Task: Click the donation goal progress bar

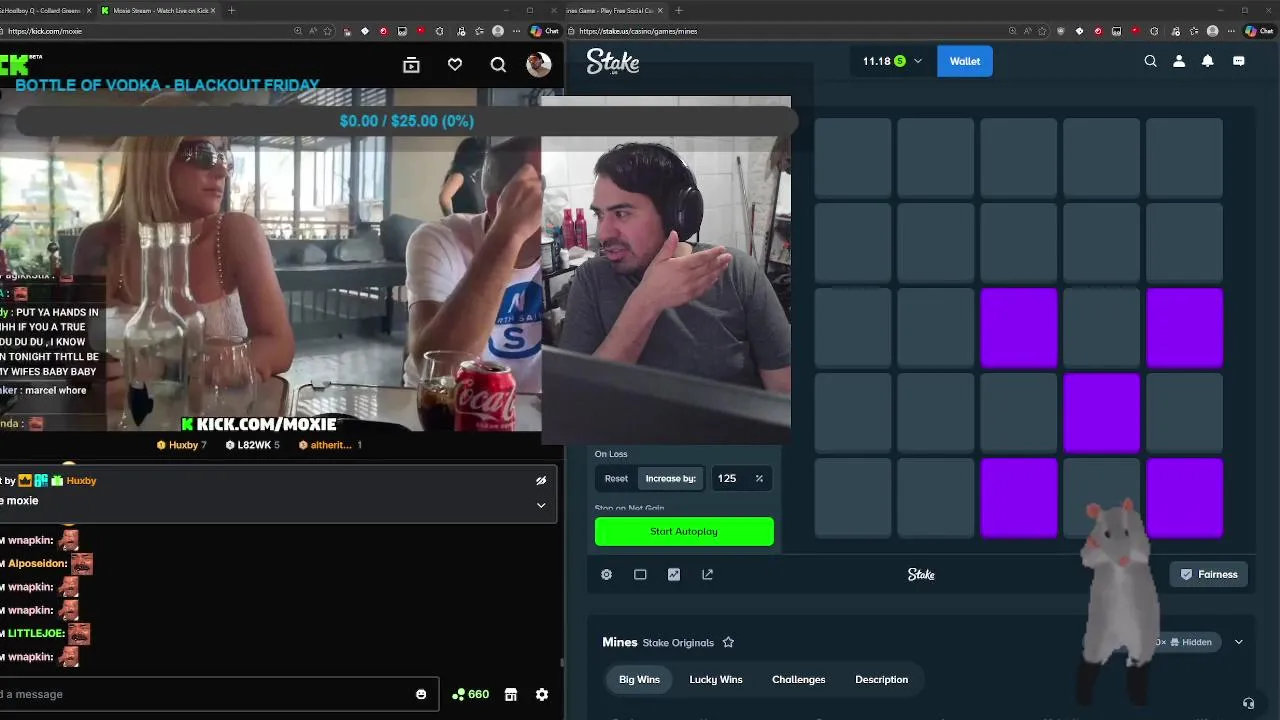Action: pyautogui.click(x=407, y=121)
